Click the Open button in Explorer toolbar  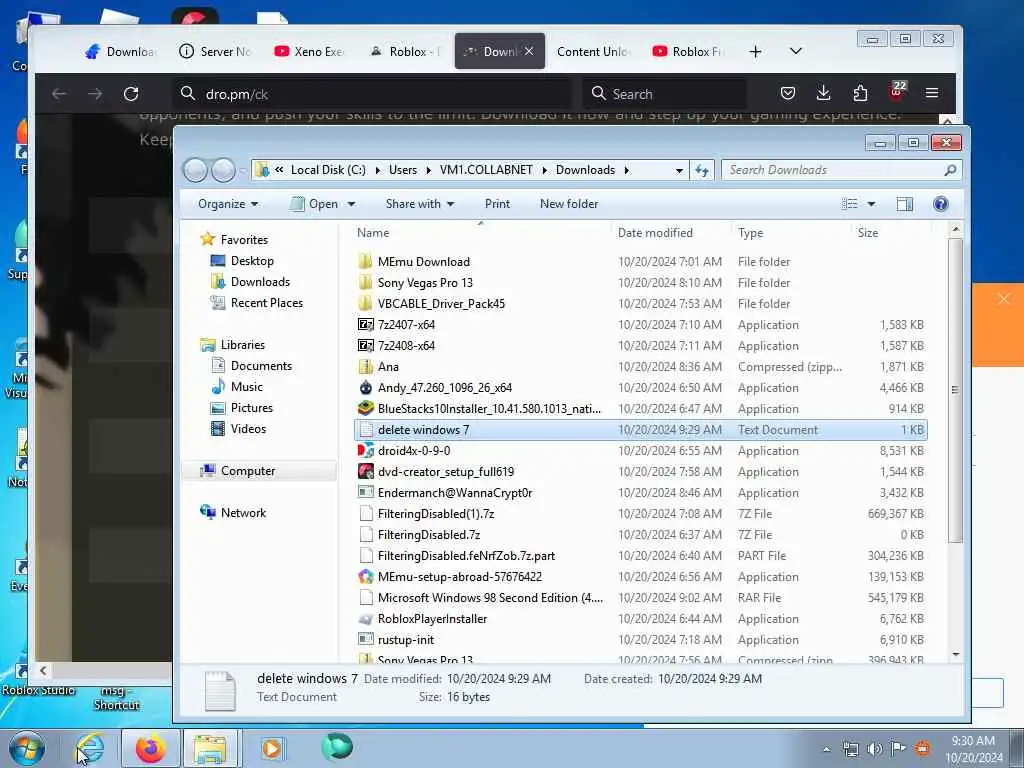[315, 204]
